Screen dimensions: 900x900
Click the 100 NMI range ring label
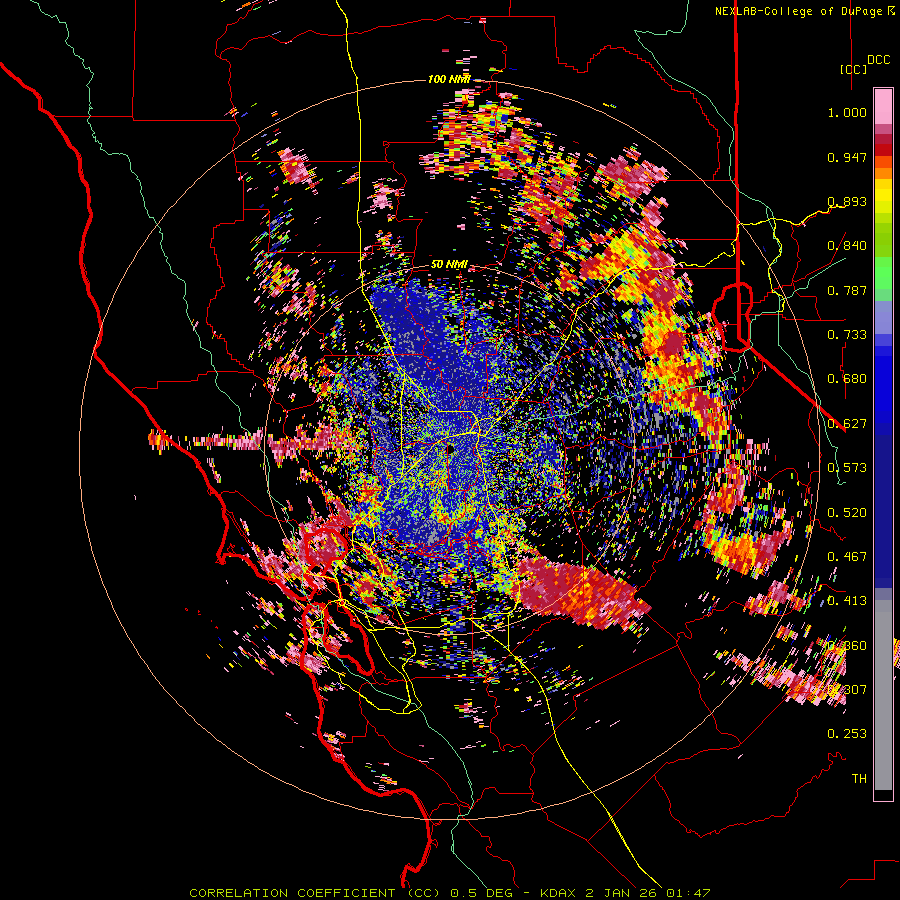(x=449, y=79)
